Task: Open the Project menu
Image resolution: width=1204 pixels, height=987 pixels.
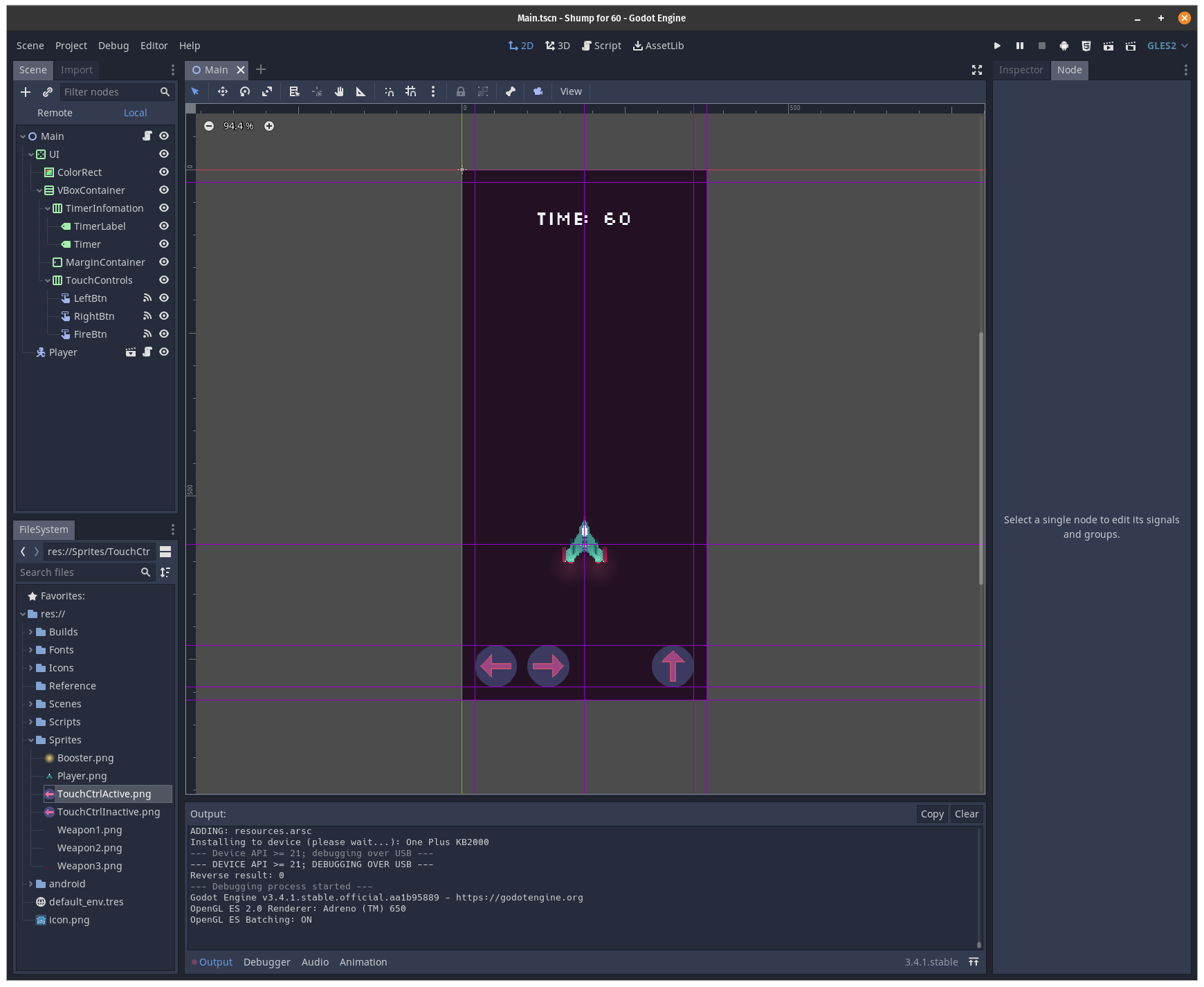Action: 71,45
